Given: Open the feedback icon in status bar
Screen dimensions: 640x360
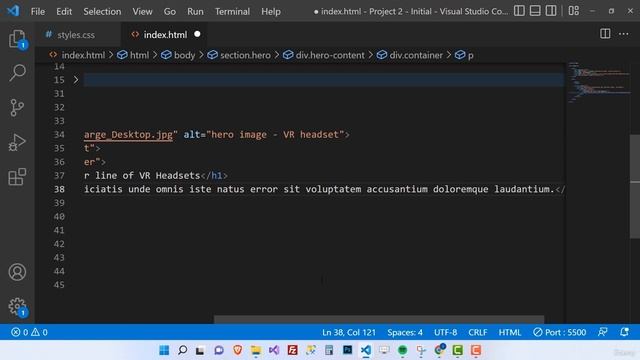Looking at the screenshot, I should point(603,332).
